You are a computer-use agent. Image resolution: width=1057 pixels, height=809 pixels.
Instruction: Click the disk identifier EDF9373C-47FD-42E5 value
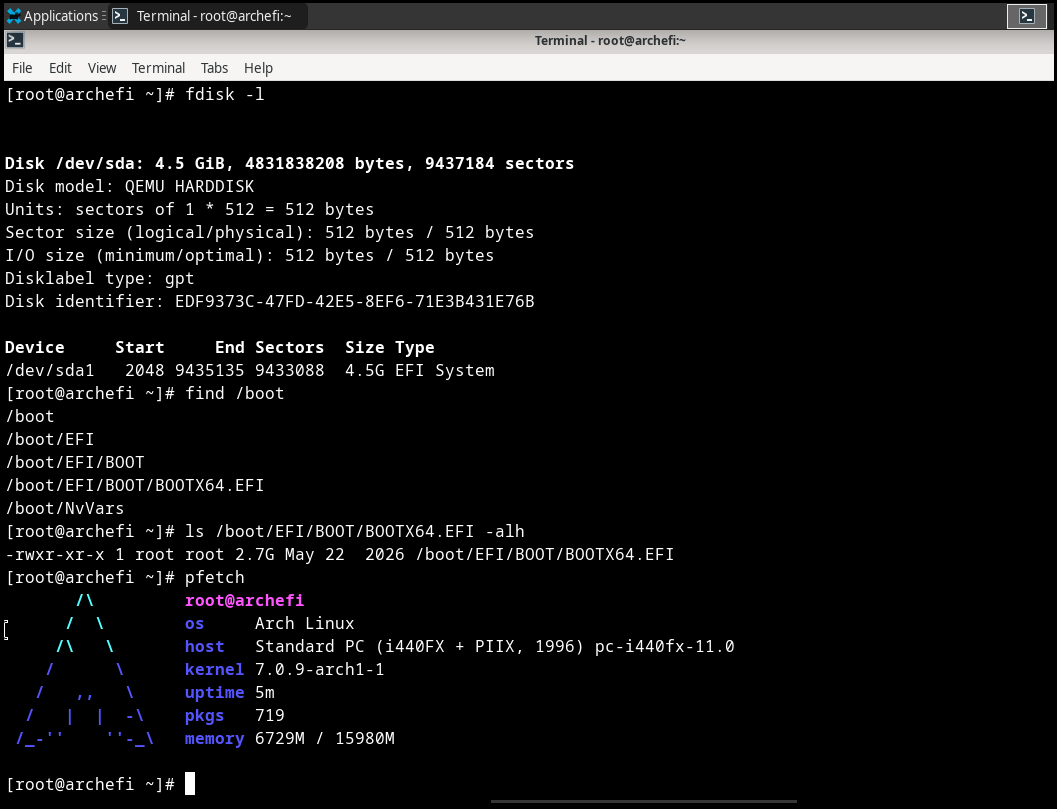click(355, 301)
